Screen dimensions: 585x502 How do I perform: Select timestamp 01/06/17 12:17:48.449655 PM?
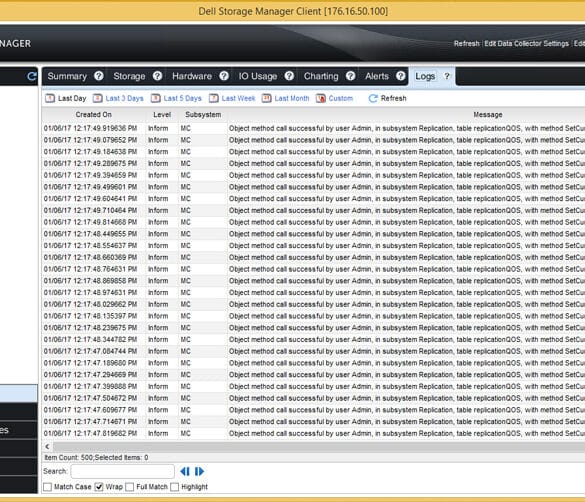point(90,234)
